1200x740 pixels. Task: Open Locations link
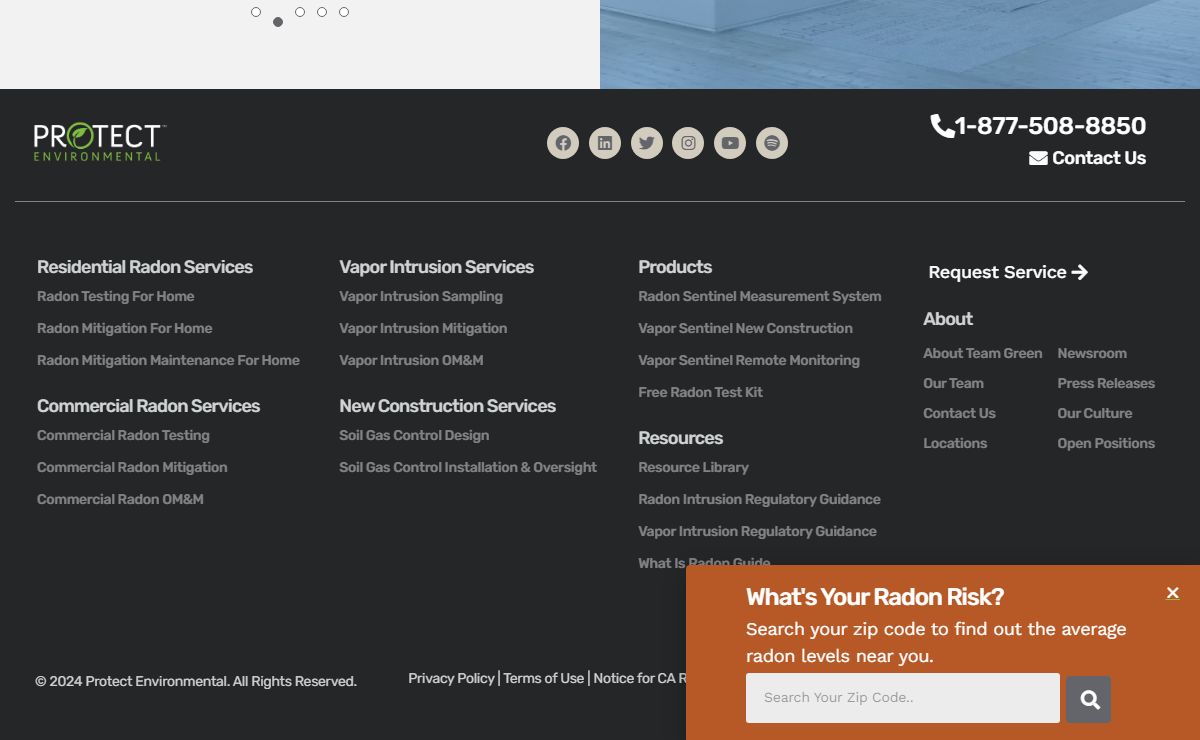pyautogui.click(x=955, y=443)
